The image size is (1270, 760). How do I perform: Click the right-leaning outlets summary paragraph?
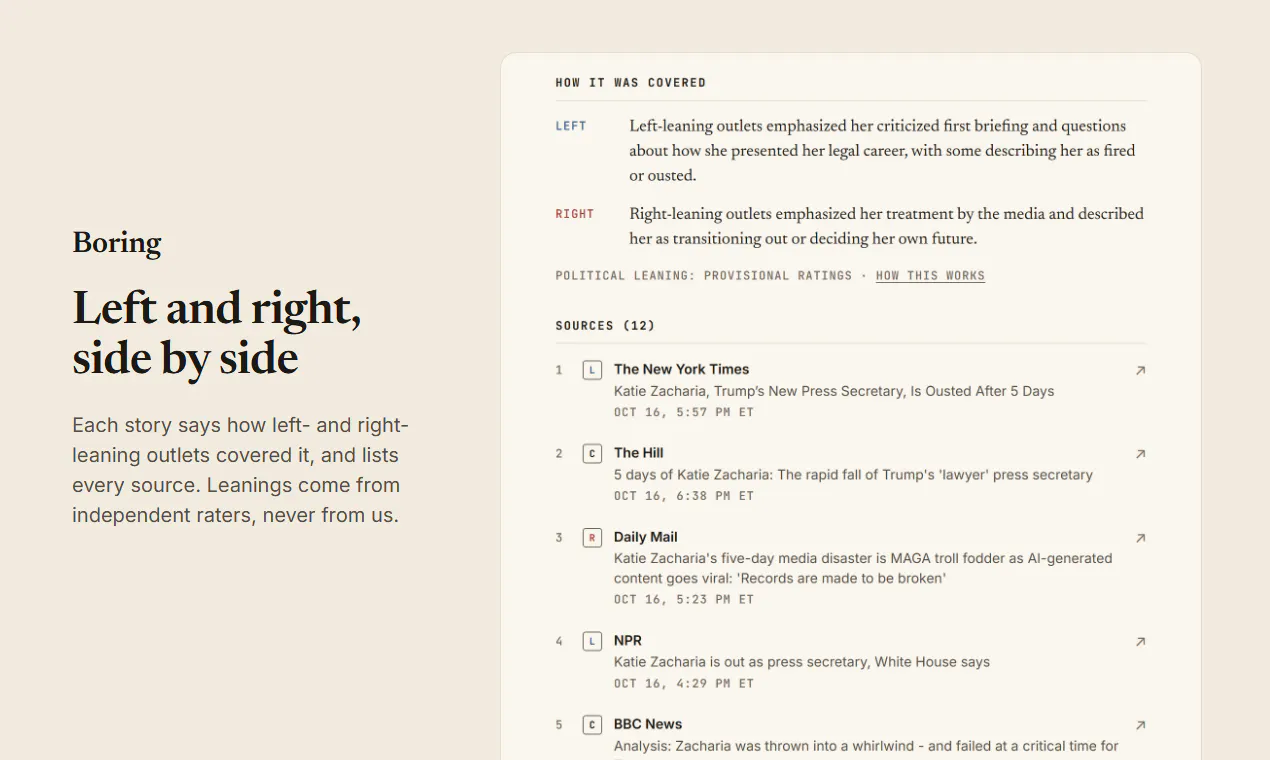[x=886, y=226]
